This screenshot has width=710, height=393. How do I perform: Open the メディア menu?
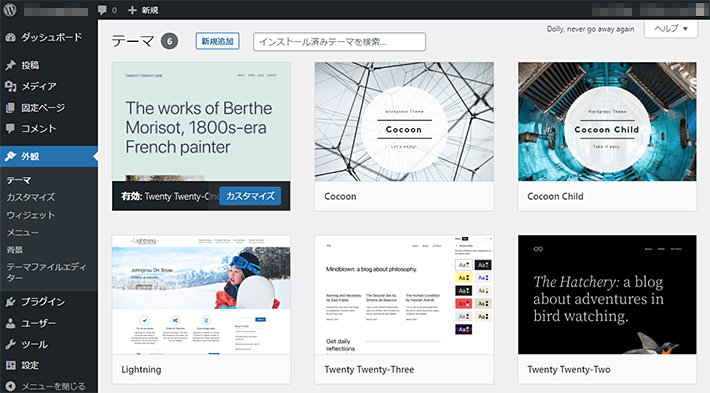[49, 86]
